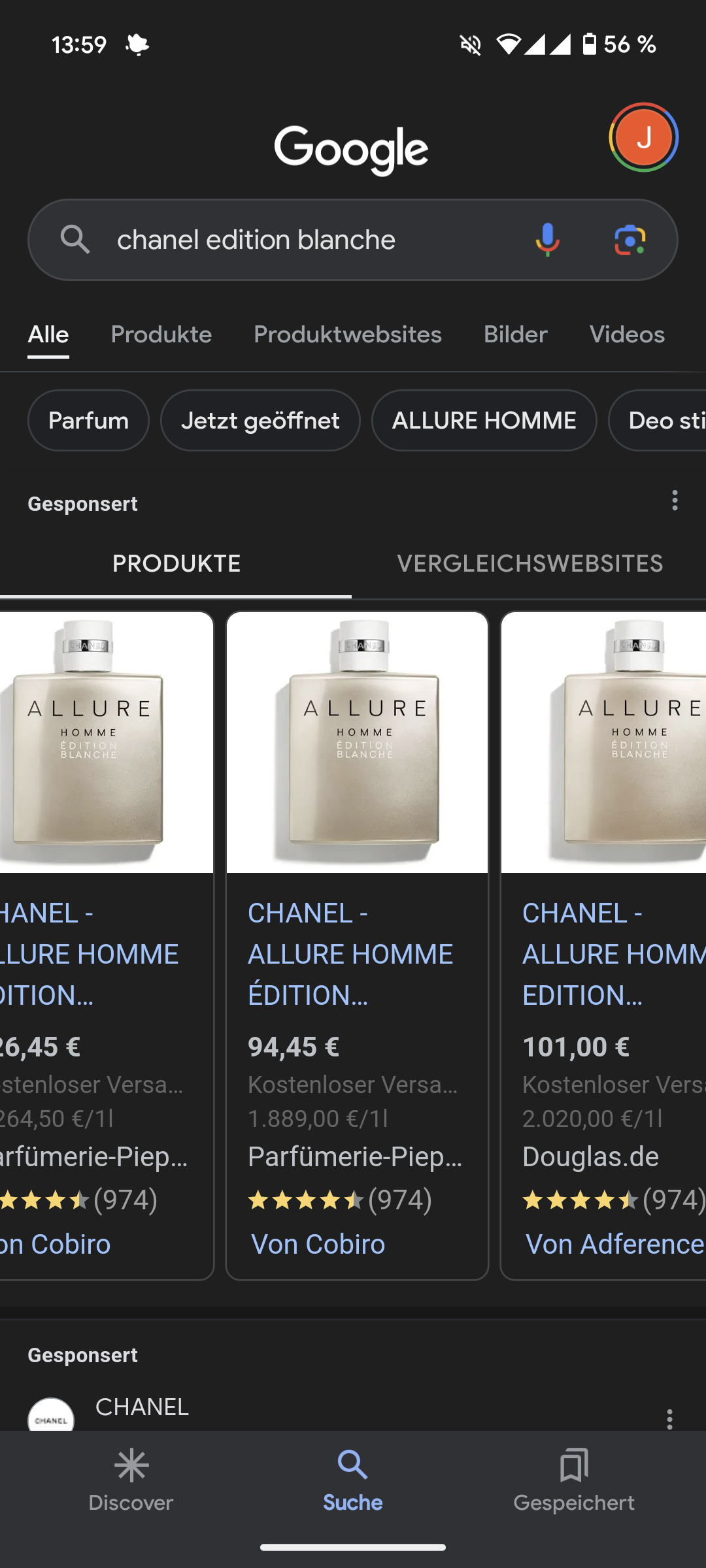Toggle the Jetzt geöffnet filter chip

[260, 421]
